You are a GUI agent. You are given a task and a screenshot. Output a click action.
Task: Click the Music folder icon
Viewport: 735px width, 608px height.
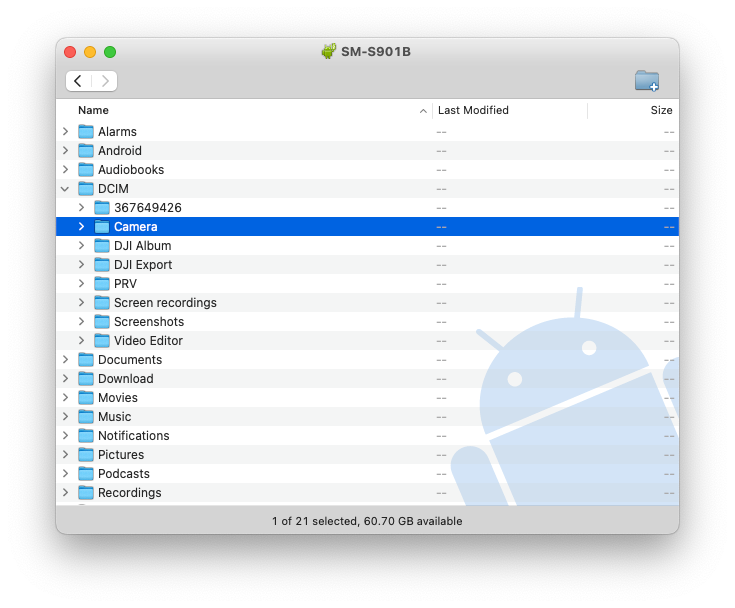pos(86,416)
